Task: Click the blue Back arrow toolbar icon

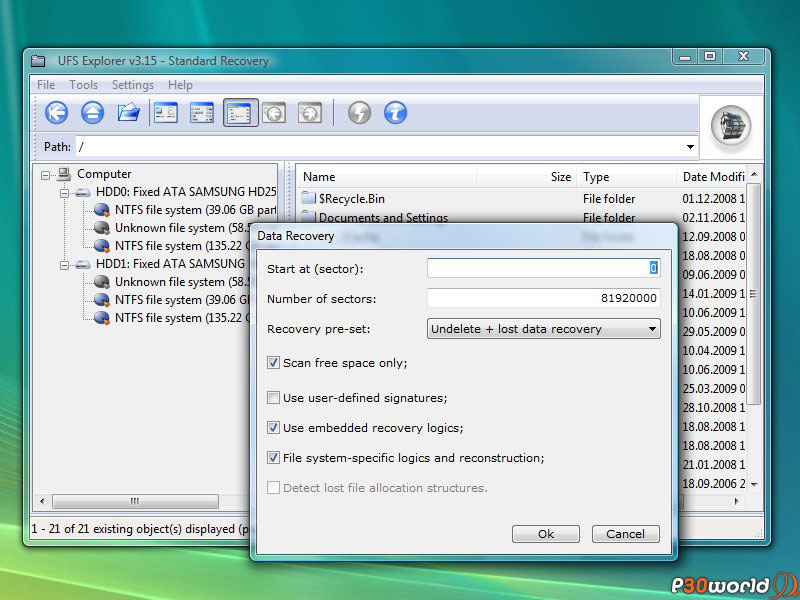Action: pyautogui.click(x=56, y=112)
